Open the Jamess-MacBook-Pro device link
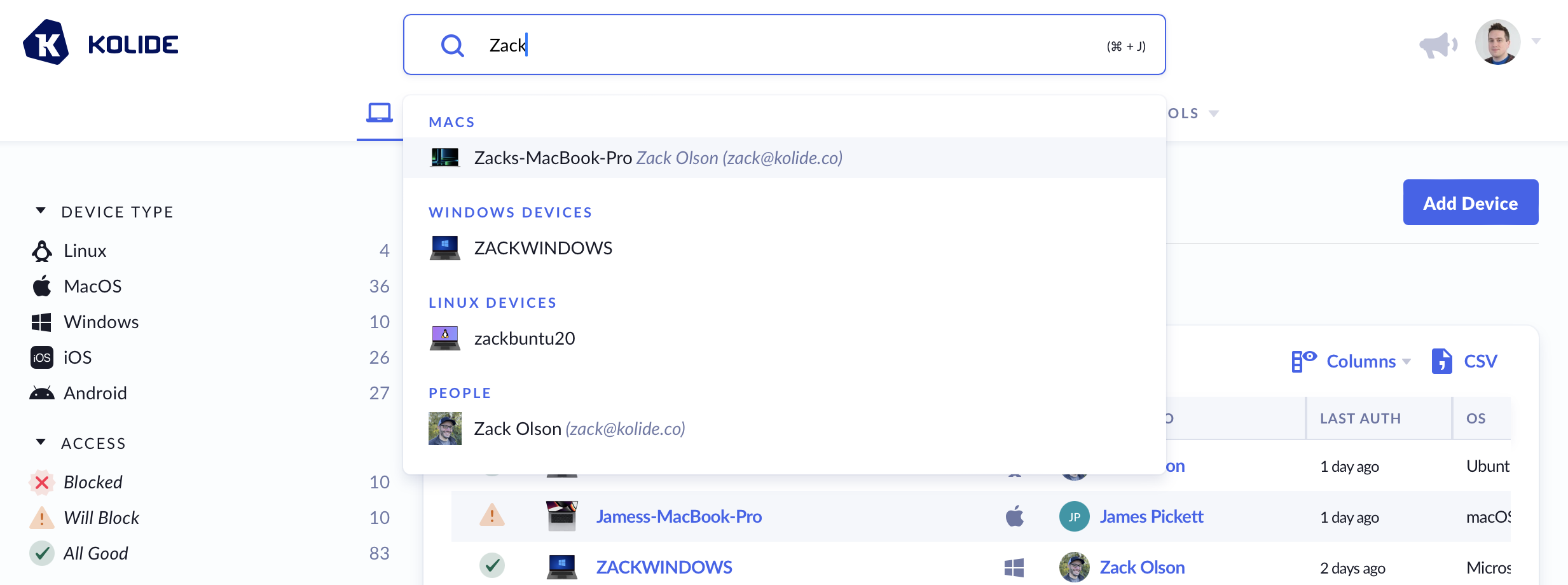Viewport: 1568px width, 585px height. 678,516
